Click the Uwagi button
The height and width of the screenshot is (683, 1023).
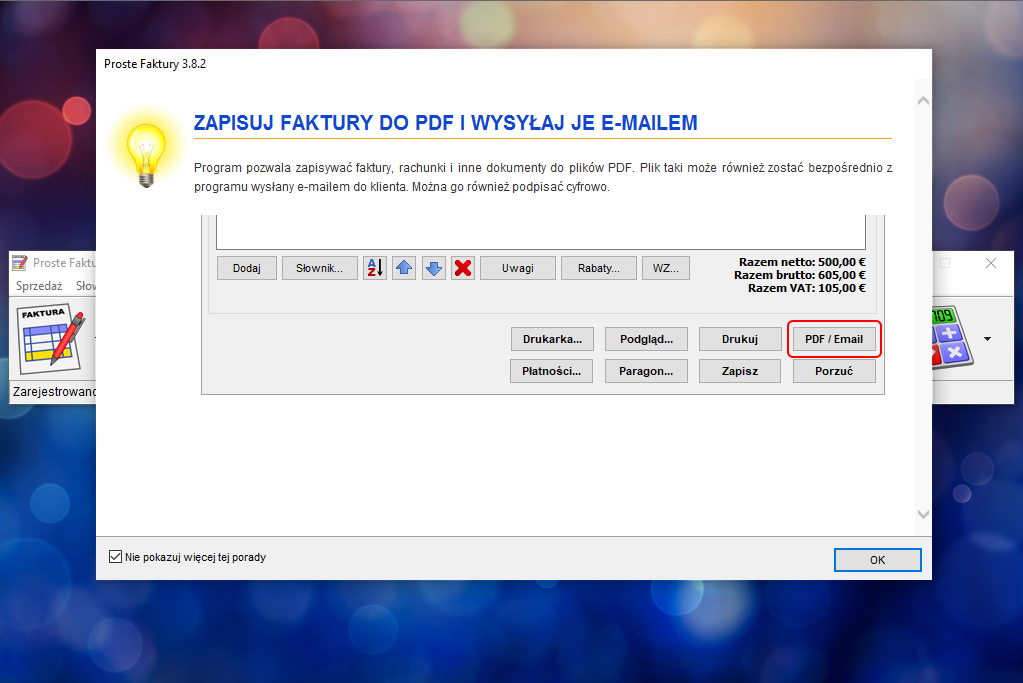pyautogui.click(x=518, y=268)
